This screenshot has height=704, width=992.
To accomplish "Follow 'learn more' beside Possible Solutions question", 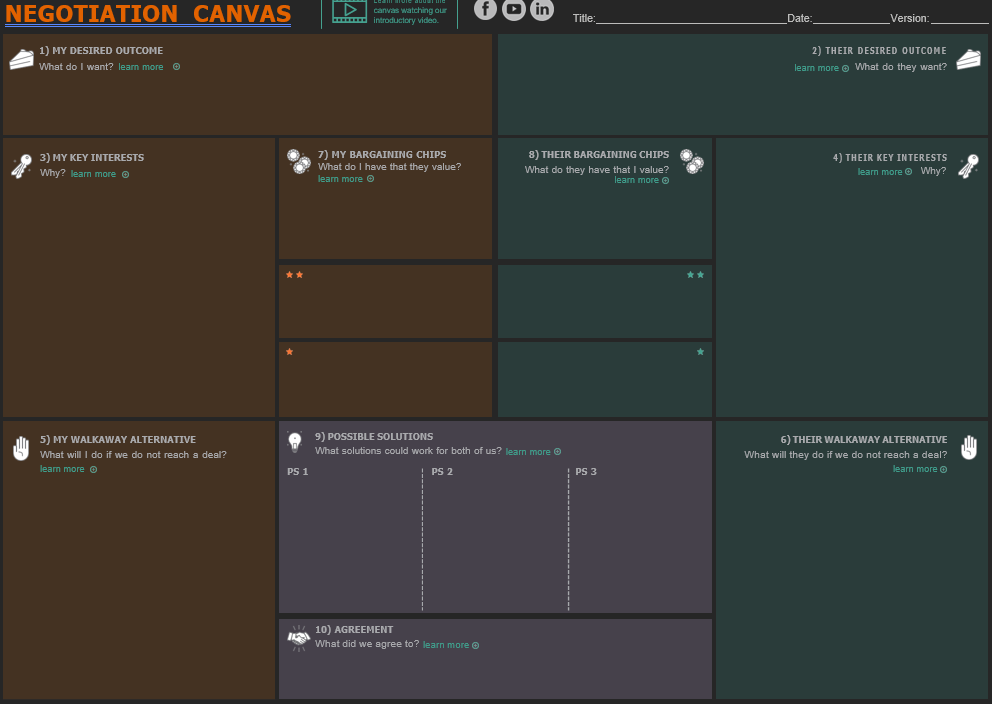I will point(528,452).
